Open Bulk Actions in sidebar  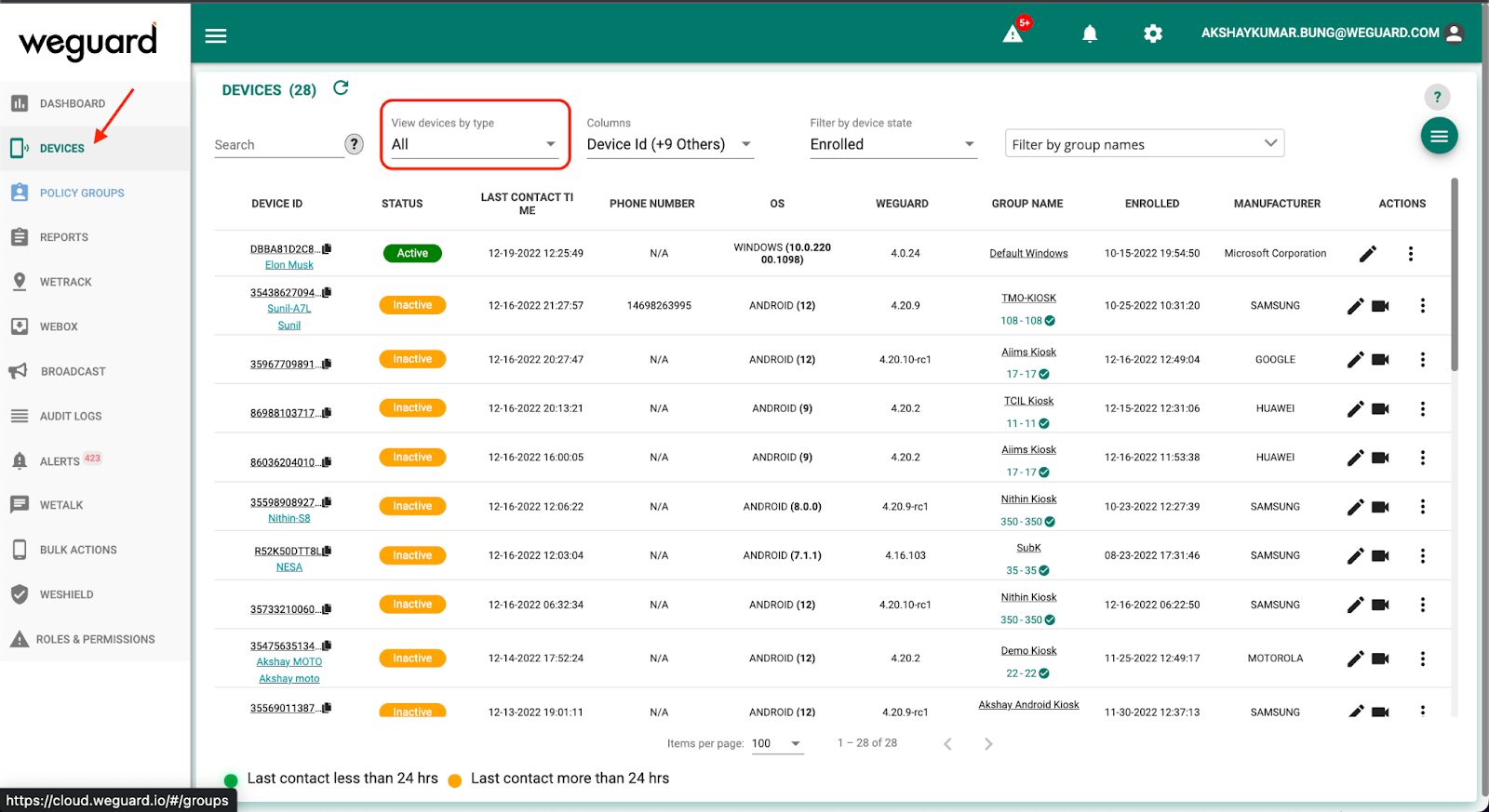click(78, 551)
